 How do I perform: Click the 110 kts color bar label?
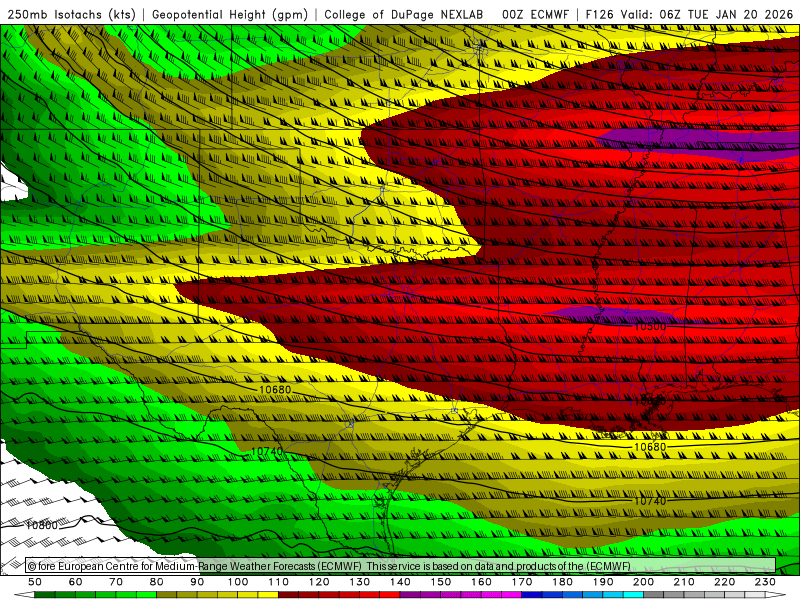coord(279,582)
